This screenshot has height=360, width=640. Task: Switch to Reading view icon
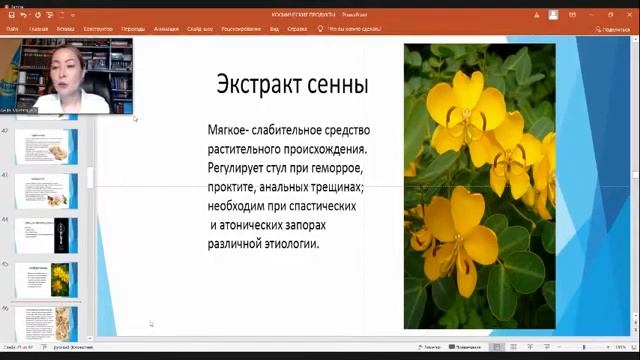coord(530,347)
